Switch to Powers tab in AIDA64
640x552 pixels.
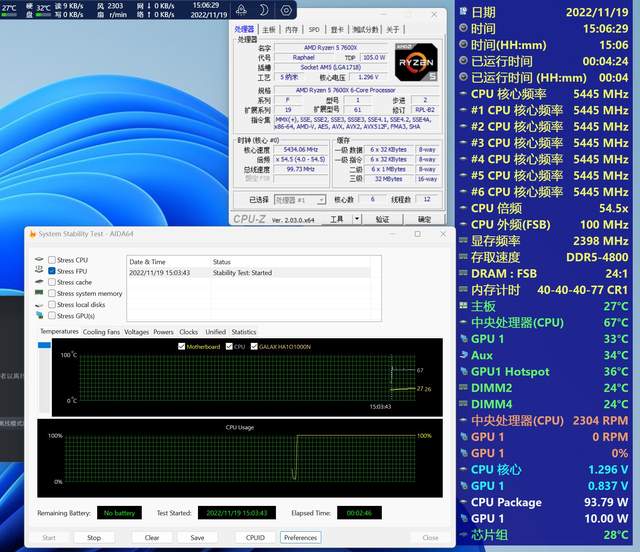163,332
